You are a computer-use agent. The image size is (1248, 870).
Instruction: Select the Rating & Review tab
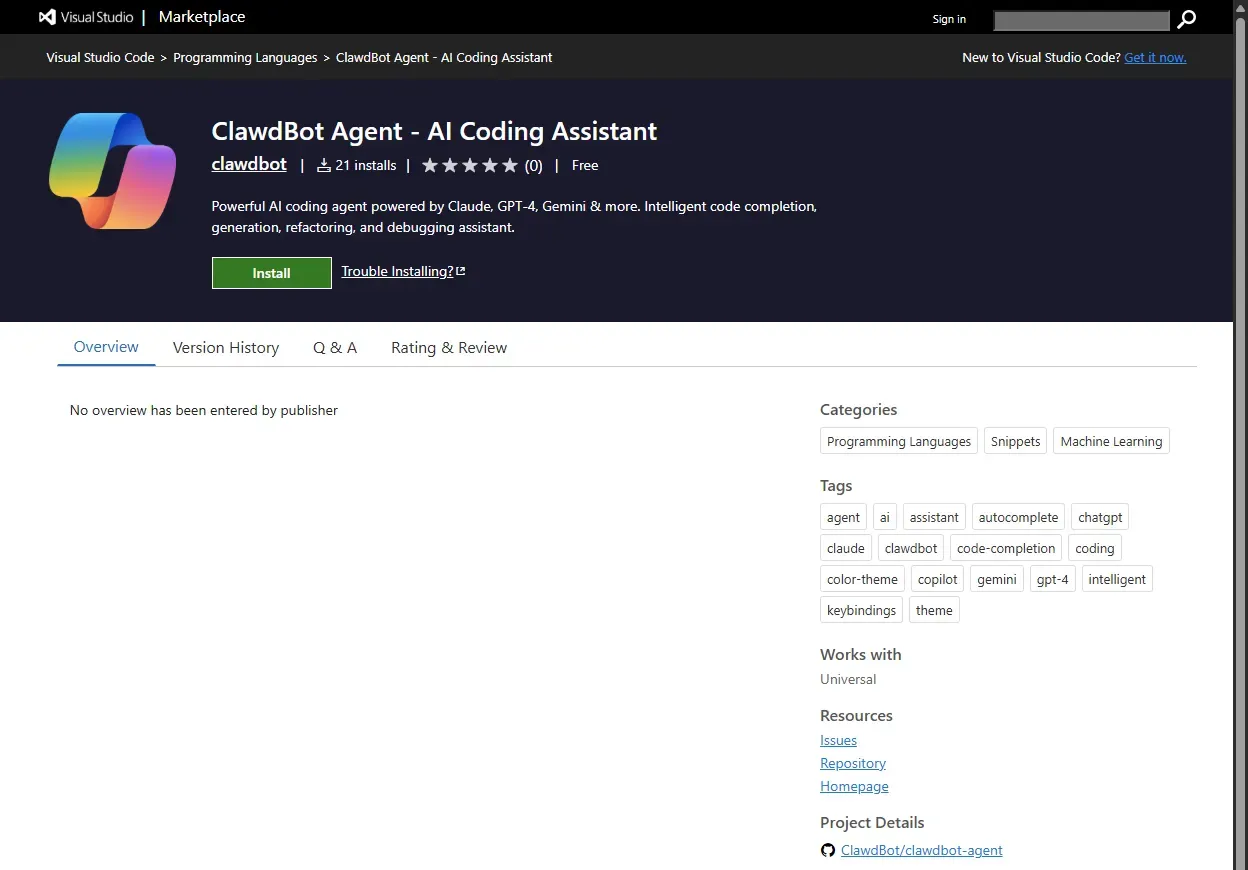pyautogui.click(x=449, y=348)
